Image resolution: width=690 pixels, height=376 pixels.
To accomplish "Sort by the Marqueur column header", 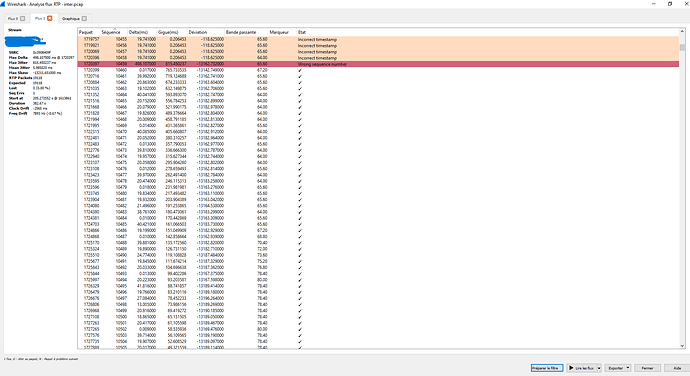I will [x=282, y=32].
